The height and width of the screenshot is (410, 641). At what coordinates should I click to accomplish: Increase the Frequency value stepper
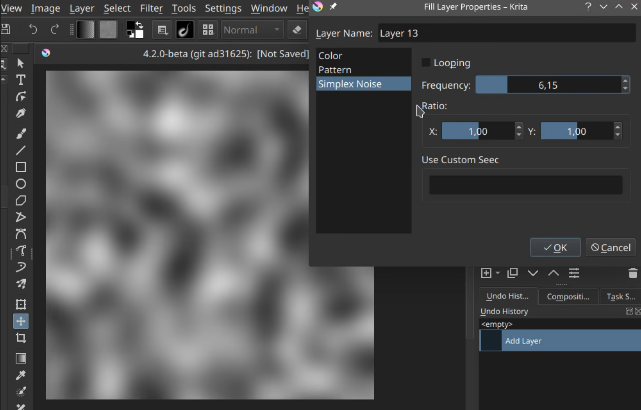625,81
